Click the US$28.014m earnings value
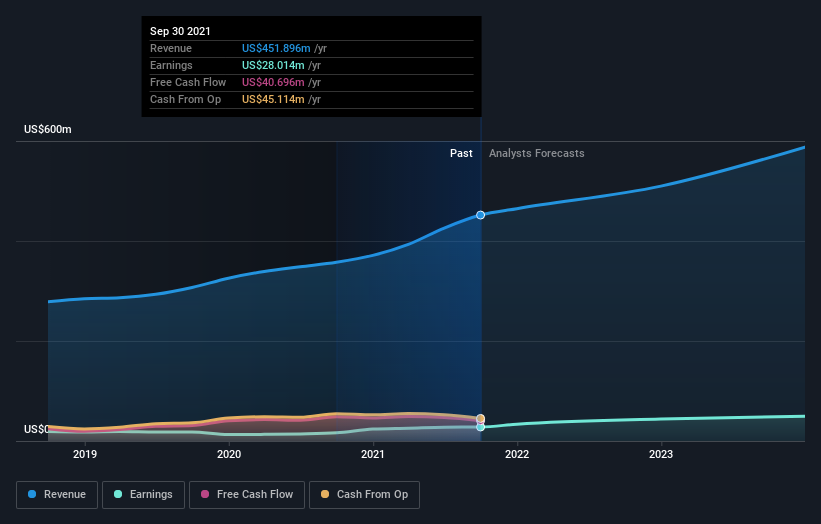The height and width of the screenshot is (524, 821). coord(273,65)
